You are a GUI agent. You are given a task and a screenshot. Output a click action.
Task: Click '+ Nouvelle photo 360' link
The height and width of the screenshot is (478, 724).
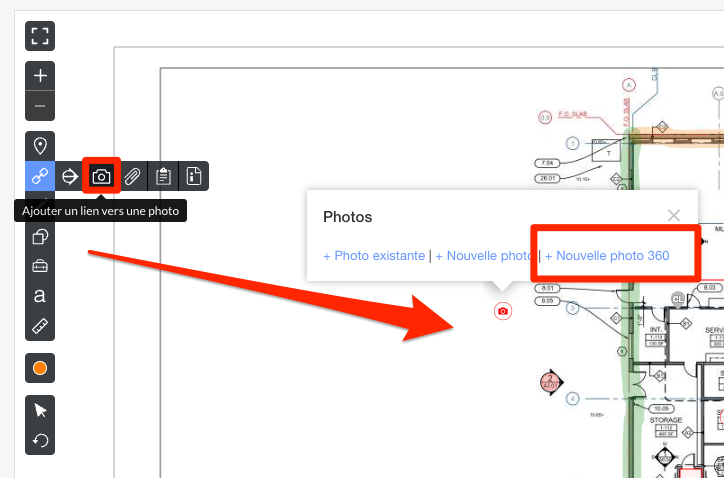point(607,256)
